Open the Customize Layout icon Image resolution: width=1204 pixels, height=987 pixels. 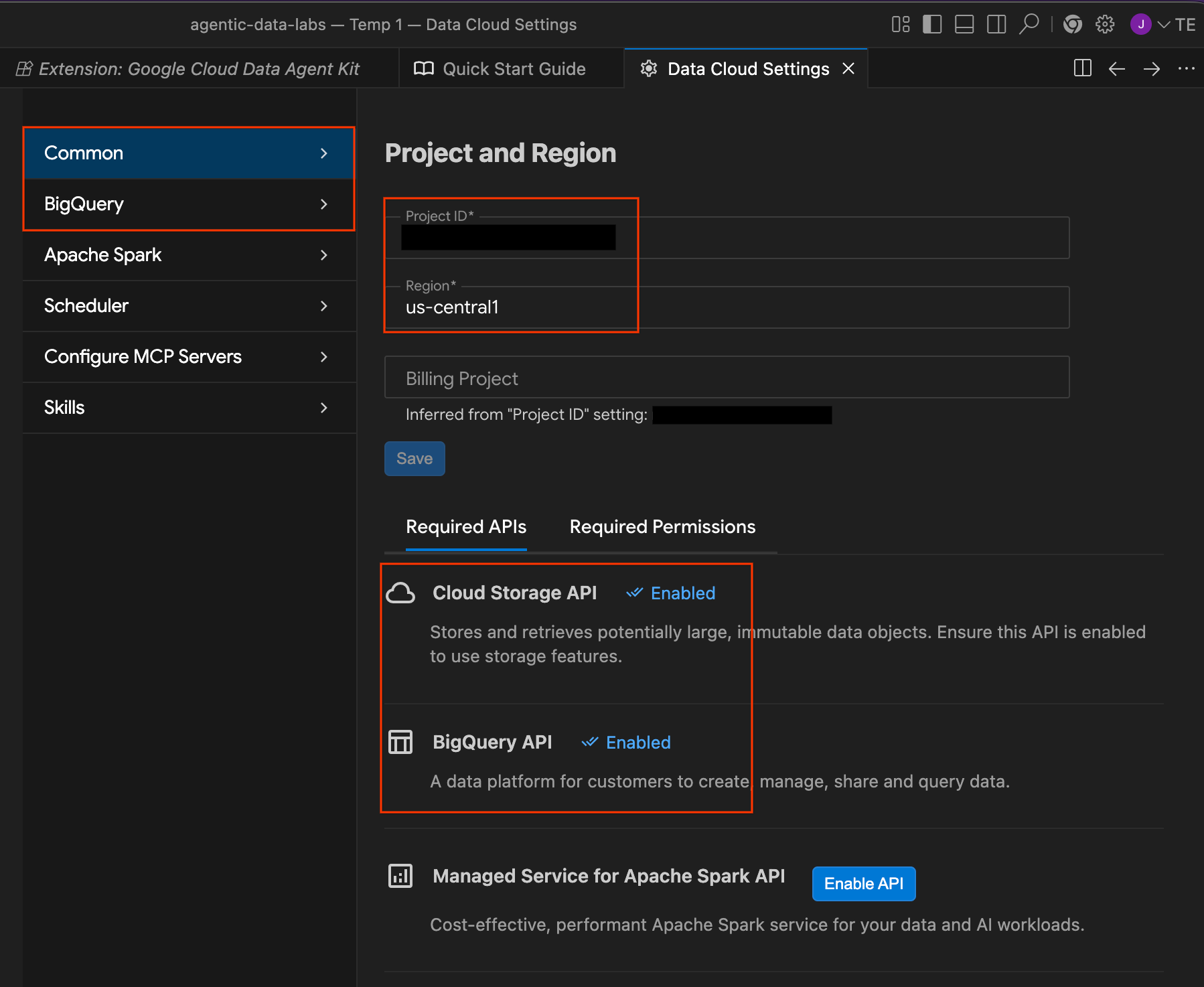click(x=901, y=25)
